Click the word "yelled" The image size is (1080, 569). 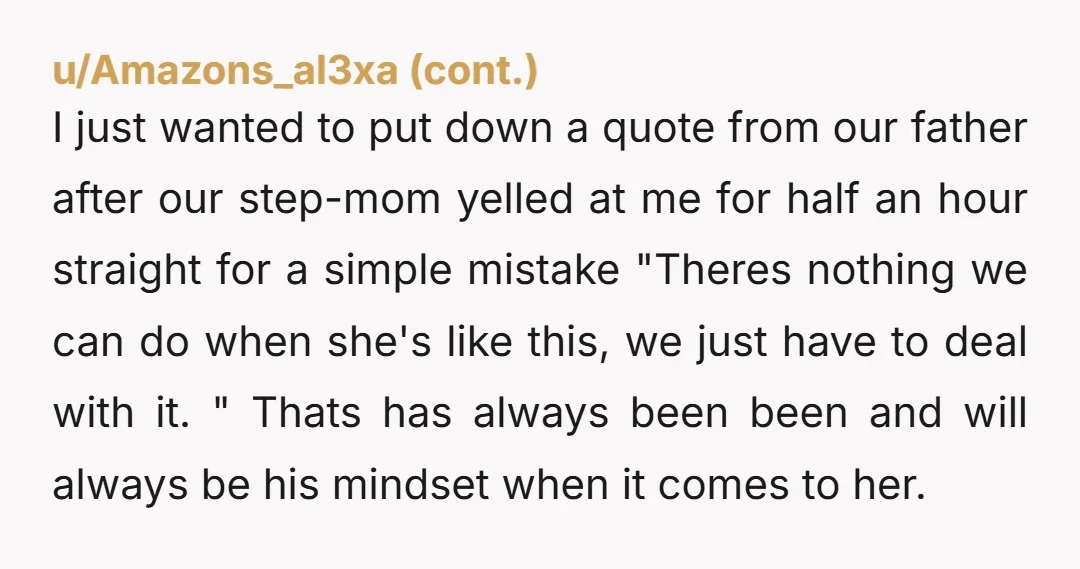[x=516, y=200]
